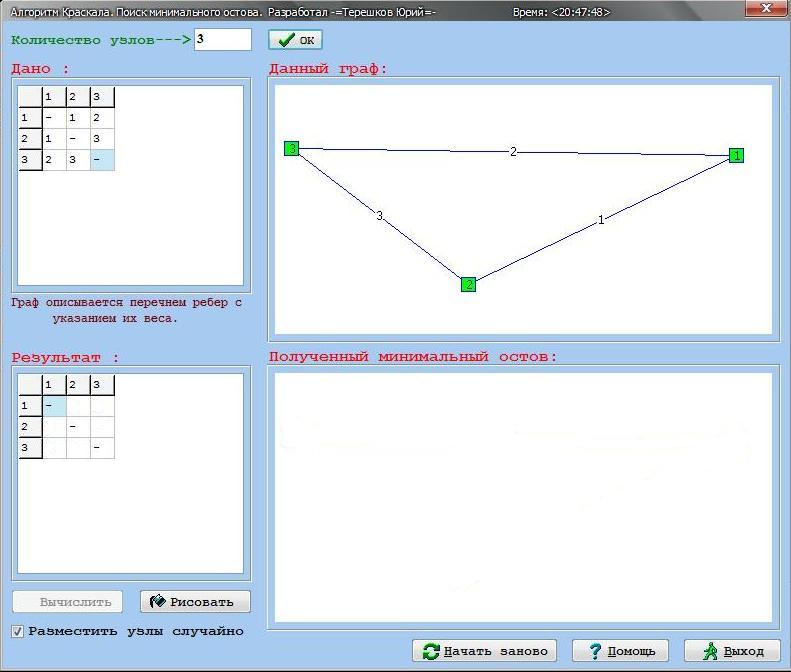Select green node 2 in given graph
This screenshot has height=672, width=791.
(x=469, y=285)
